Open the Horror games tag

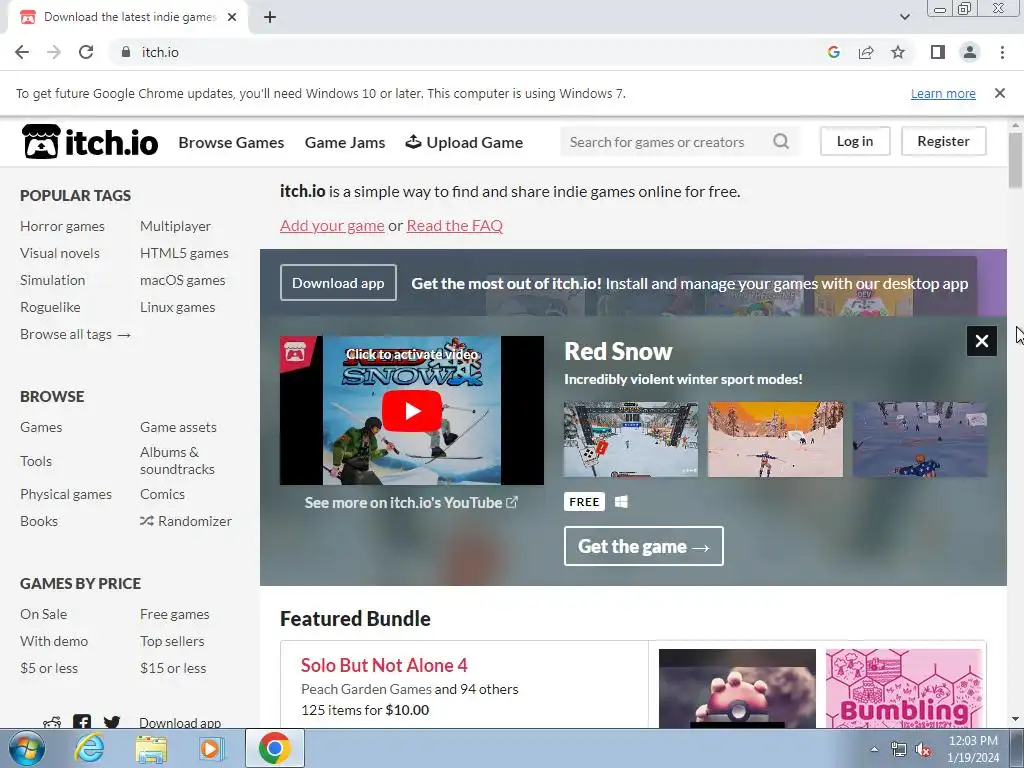point(62,226)
